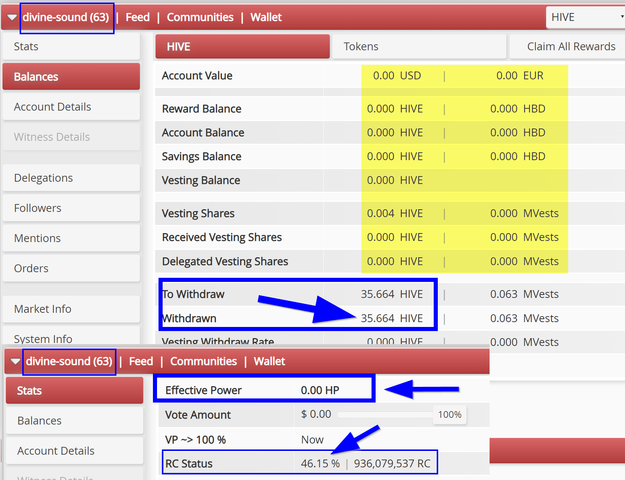
Task: Select Balances in the upper sidebar
Action: (x=71, y=77)
